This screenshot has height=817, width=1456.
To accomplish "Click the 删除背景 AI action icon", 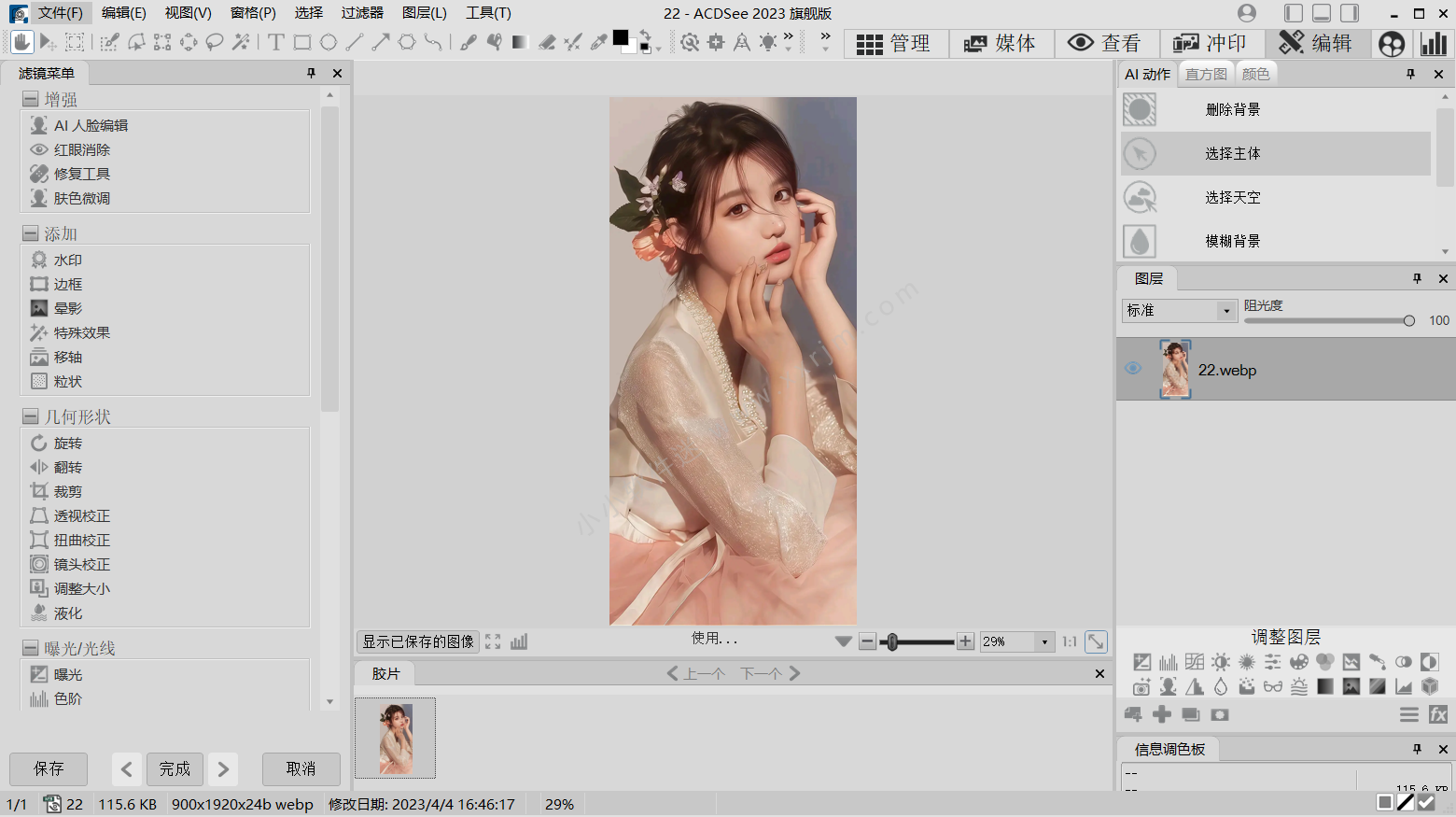I will point(1140,110).
